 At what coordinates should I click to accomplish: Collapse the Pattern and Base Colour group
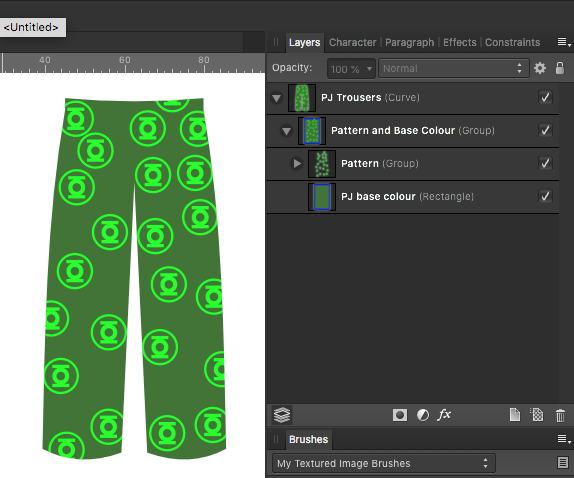(x=286, y=131)
